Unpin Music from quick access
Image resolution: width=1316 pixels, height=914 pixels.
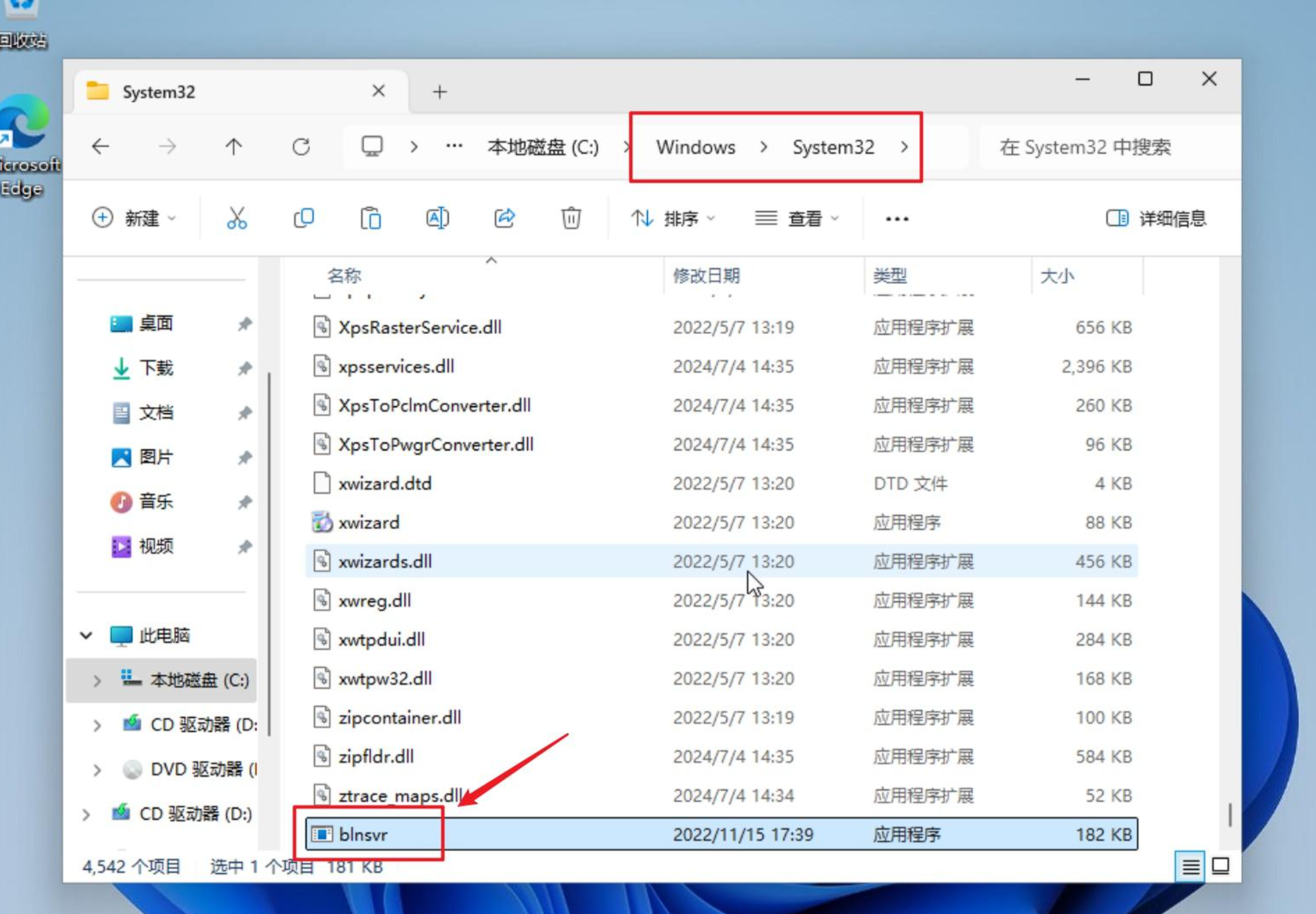point(245,502)
